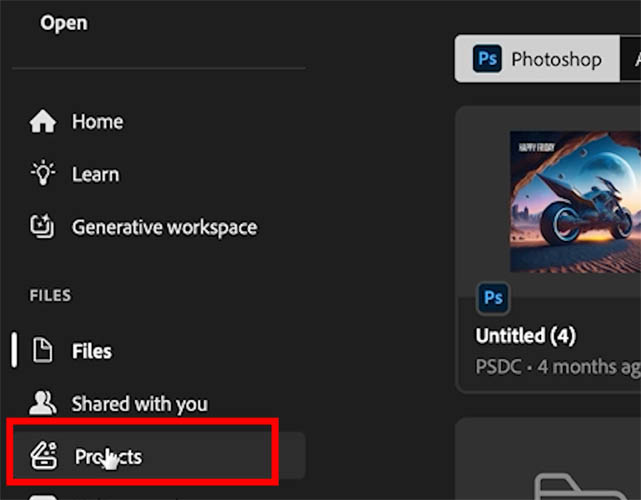
Task: Select the Learn lightbulb icon
Action: 43,173
